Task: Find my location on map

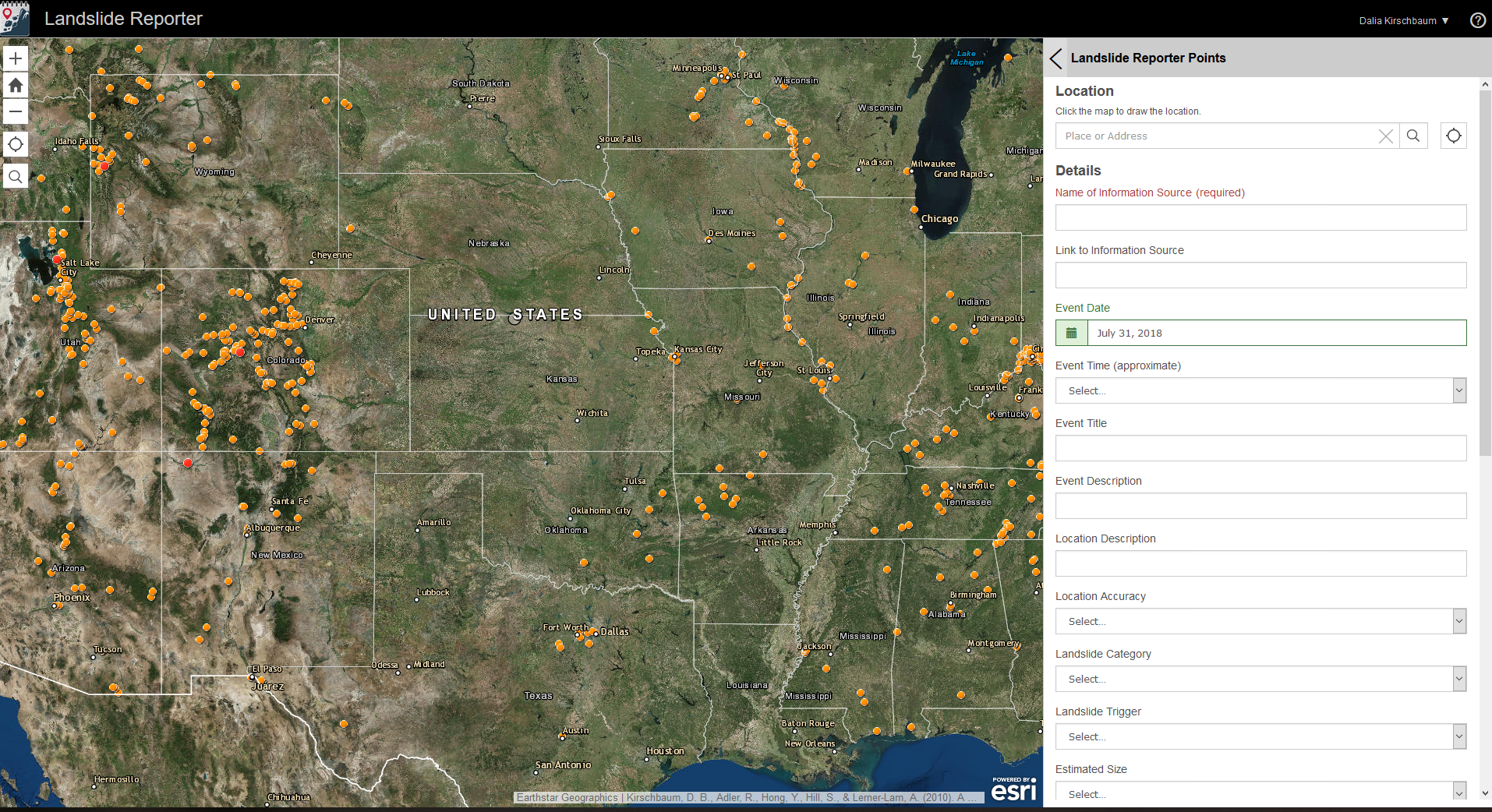Action: [x=16, y=144]
